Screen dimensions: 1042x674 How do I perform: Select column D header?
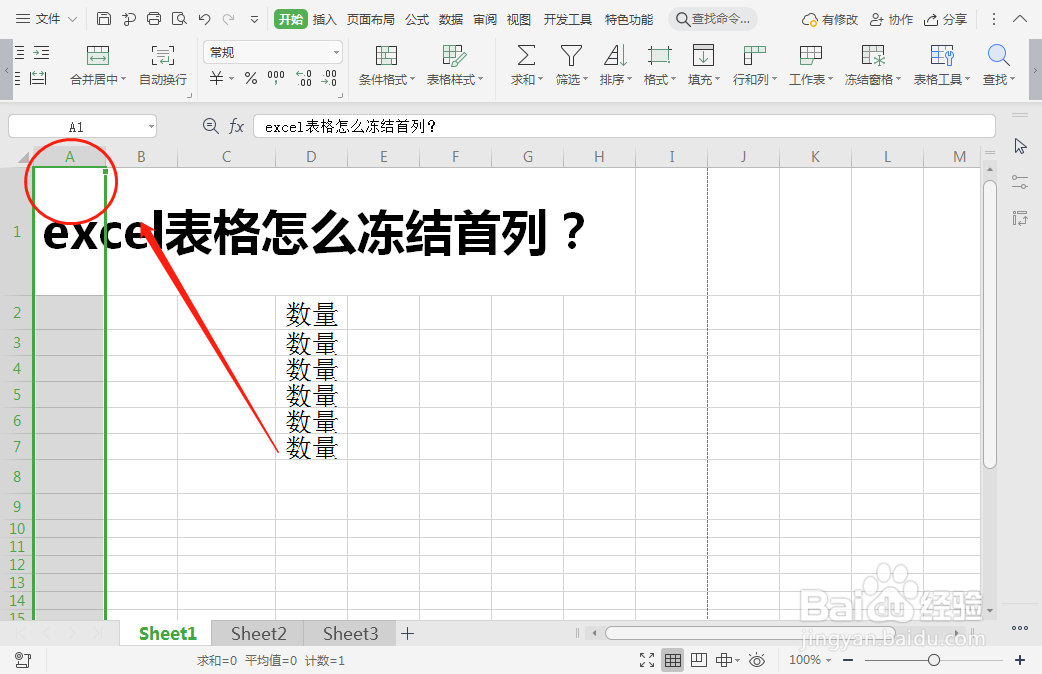point(311,157)
